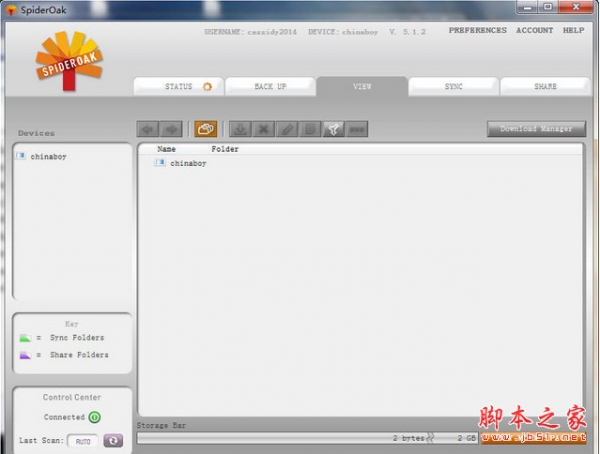600x454 pixels.
Task: Click the green Sync Folders key icon
Action: [x=25, y=338]
